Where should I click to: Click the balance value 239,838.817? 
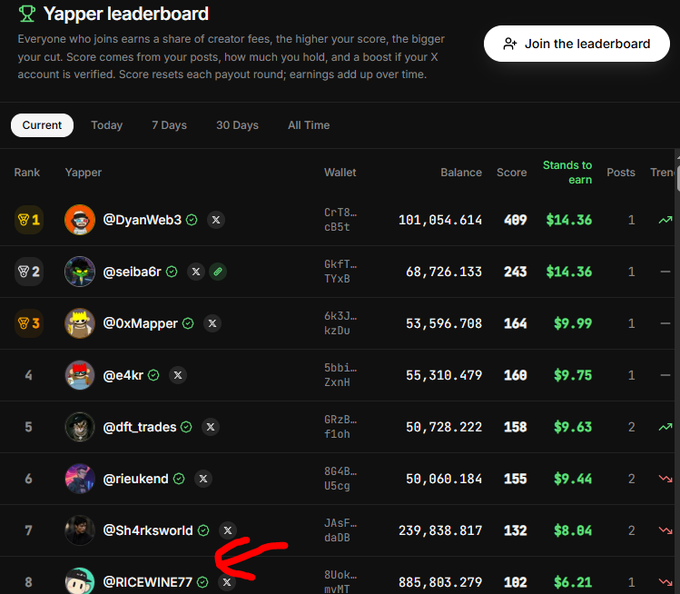(440, 531)
